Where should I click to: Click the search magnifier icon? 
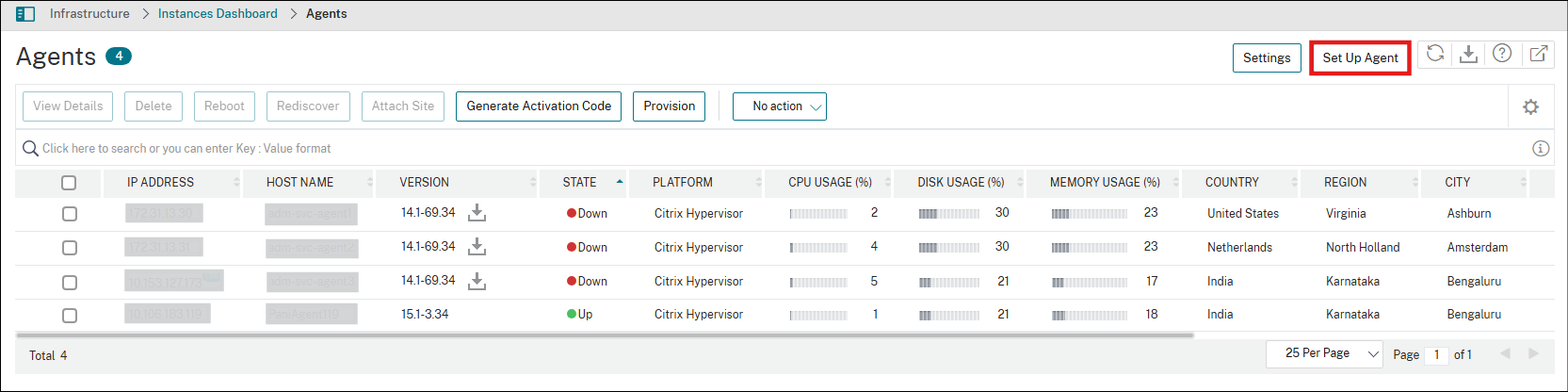point(30,148)
